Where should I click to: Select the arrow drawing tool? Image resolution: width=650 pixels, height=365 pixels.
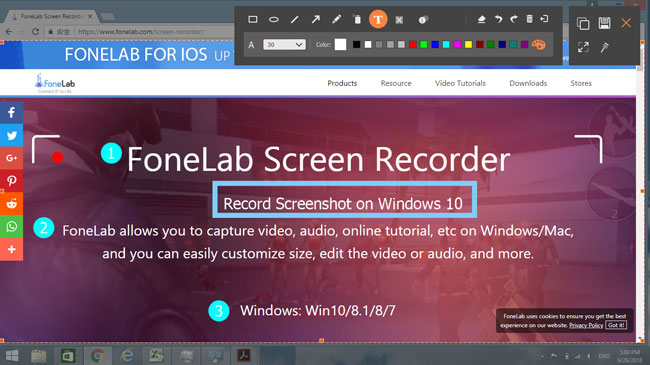(x=315, y=19)
